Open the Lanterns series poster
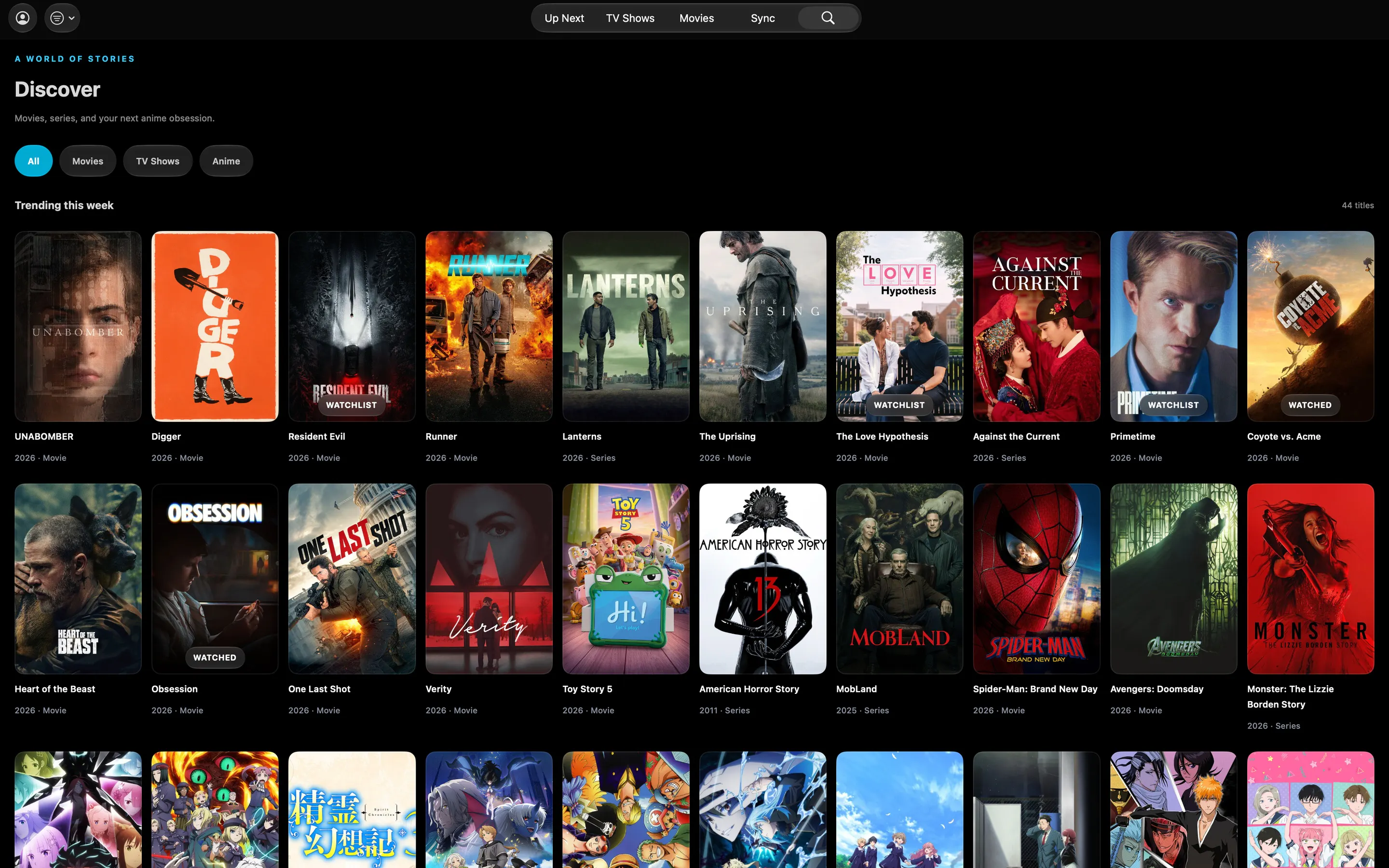The image size is (1389, 868). [626, 326]
